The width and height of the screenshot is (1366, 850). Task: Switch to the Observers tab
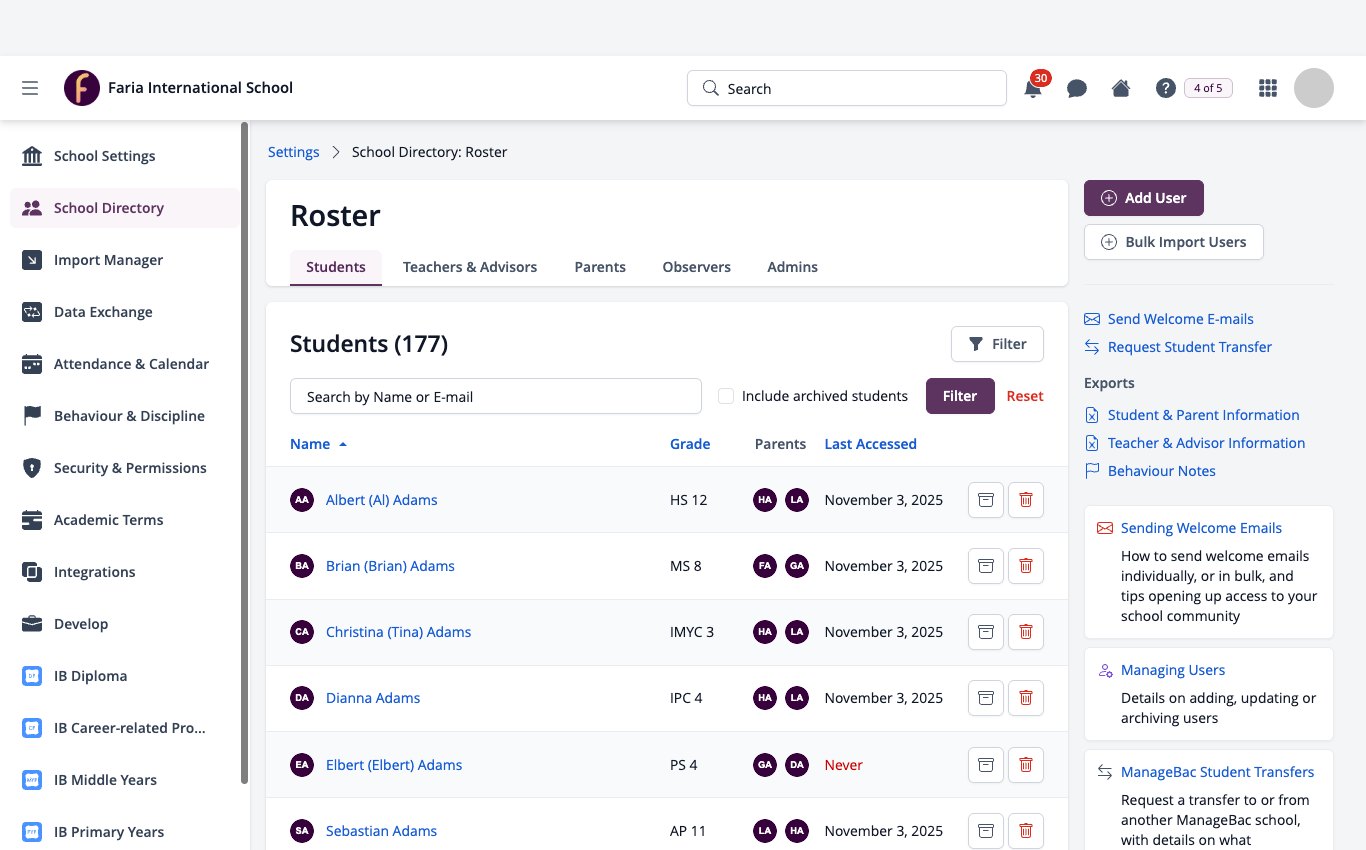(696, 267)
